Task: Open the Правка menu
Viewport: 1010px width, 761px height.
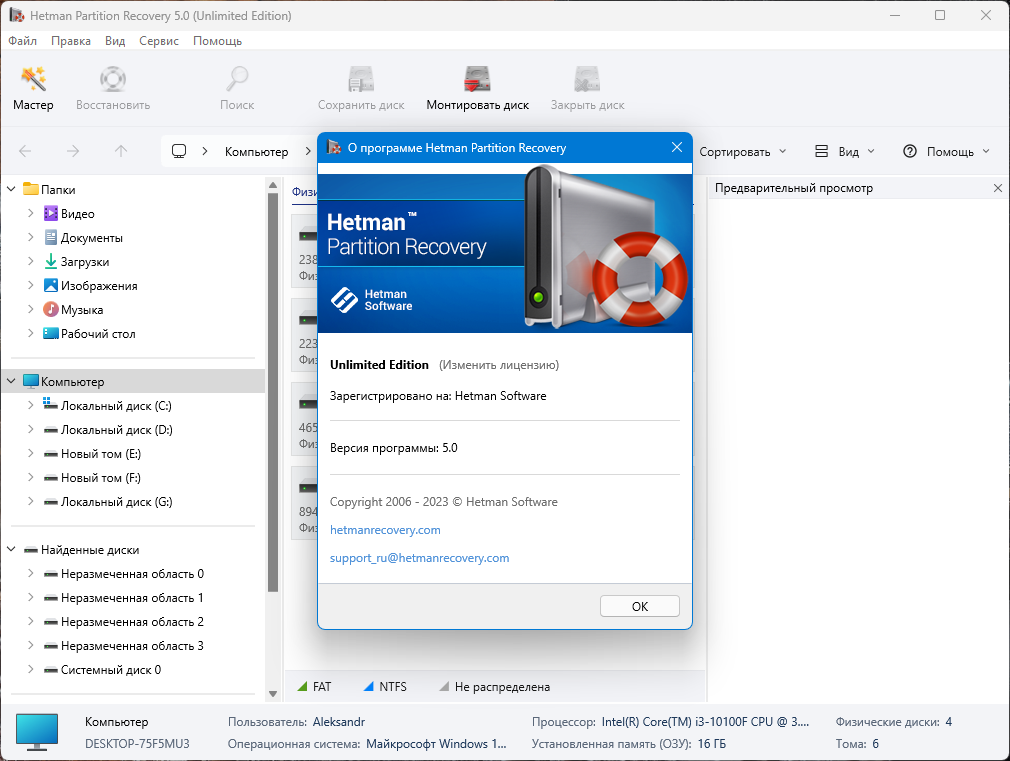Action: (x=71, y=41)
